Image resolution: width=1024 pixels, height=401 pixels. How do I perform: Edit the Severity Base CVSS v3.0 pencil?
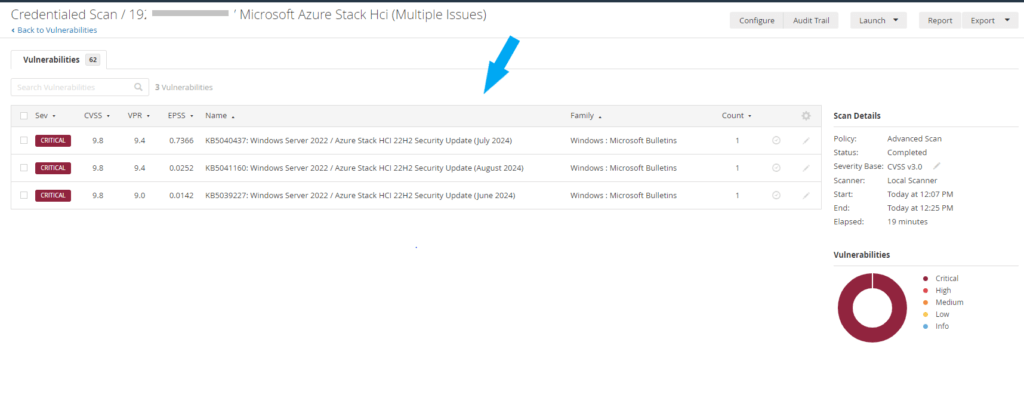point(936,166)
